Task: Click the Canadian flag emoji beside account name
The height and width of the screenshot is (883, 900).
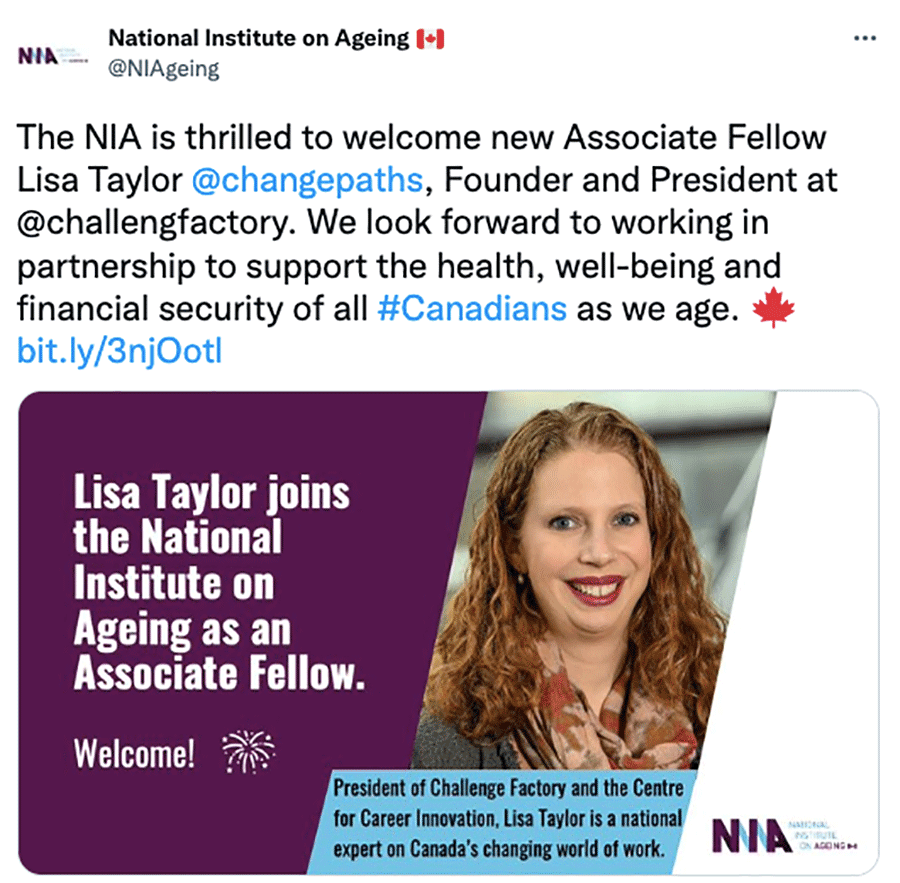Action: coord(431,40)
